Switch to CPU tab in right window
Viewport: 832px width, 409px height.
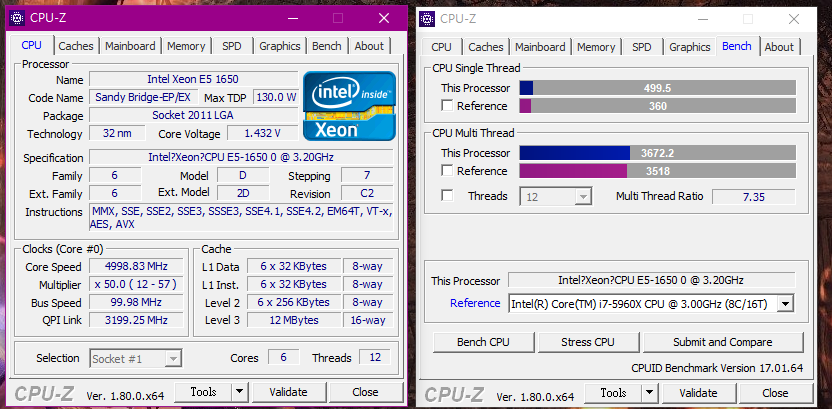click(x=441, y=47)
